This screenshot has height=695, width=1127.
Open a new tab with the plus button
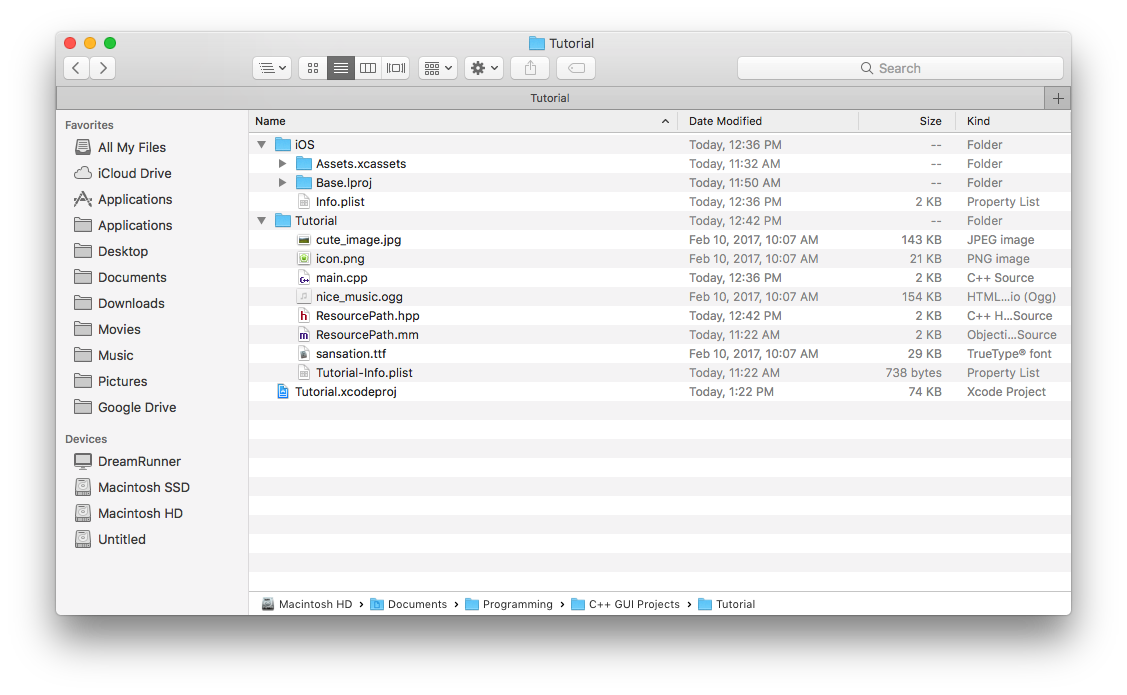[1057, 97]
